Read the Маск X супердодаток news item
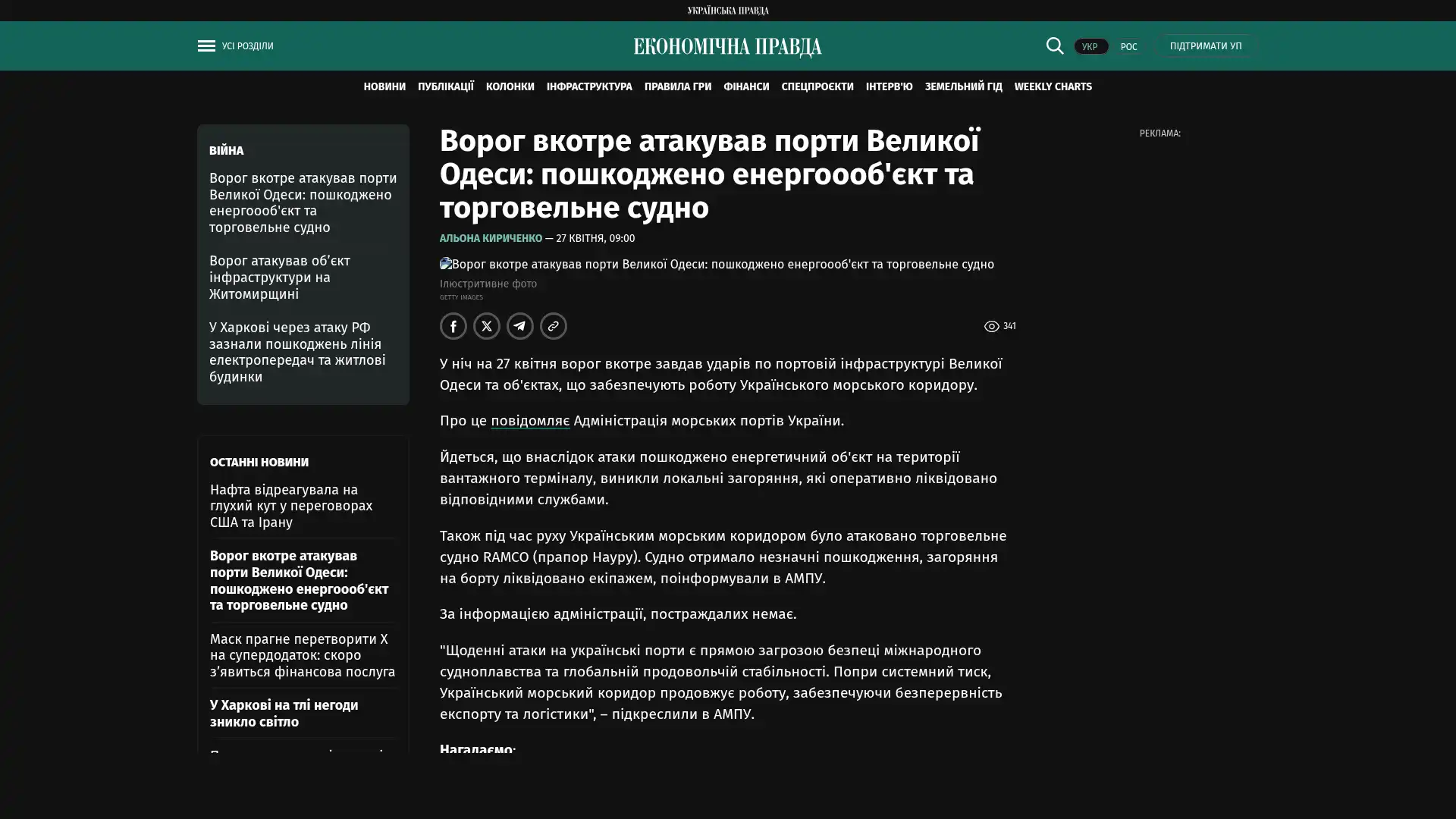The height and width of the screenshot is (819, 1456). [x=303, y=655]
